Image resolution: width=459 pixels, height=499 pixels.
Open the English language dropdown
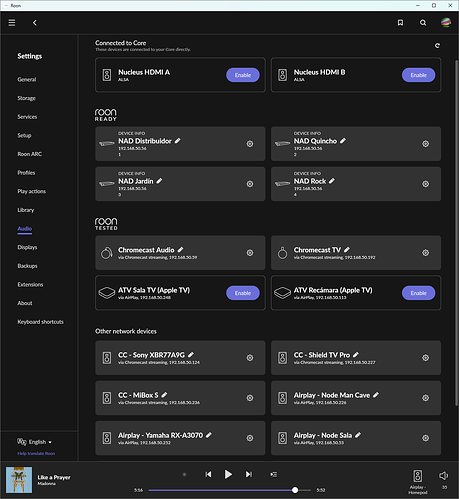tap(35, 442)
